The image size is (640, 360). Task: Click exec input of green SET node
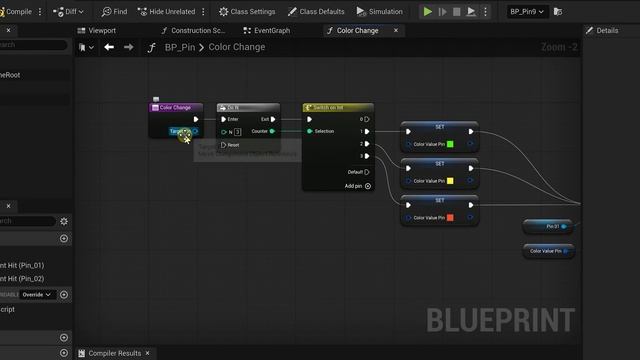[x=408, y=131]
